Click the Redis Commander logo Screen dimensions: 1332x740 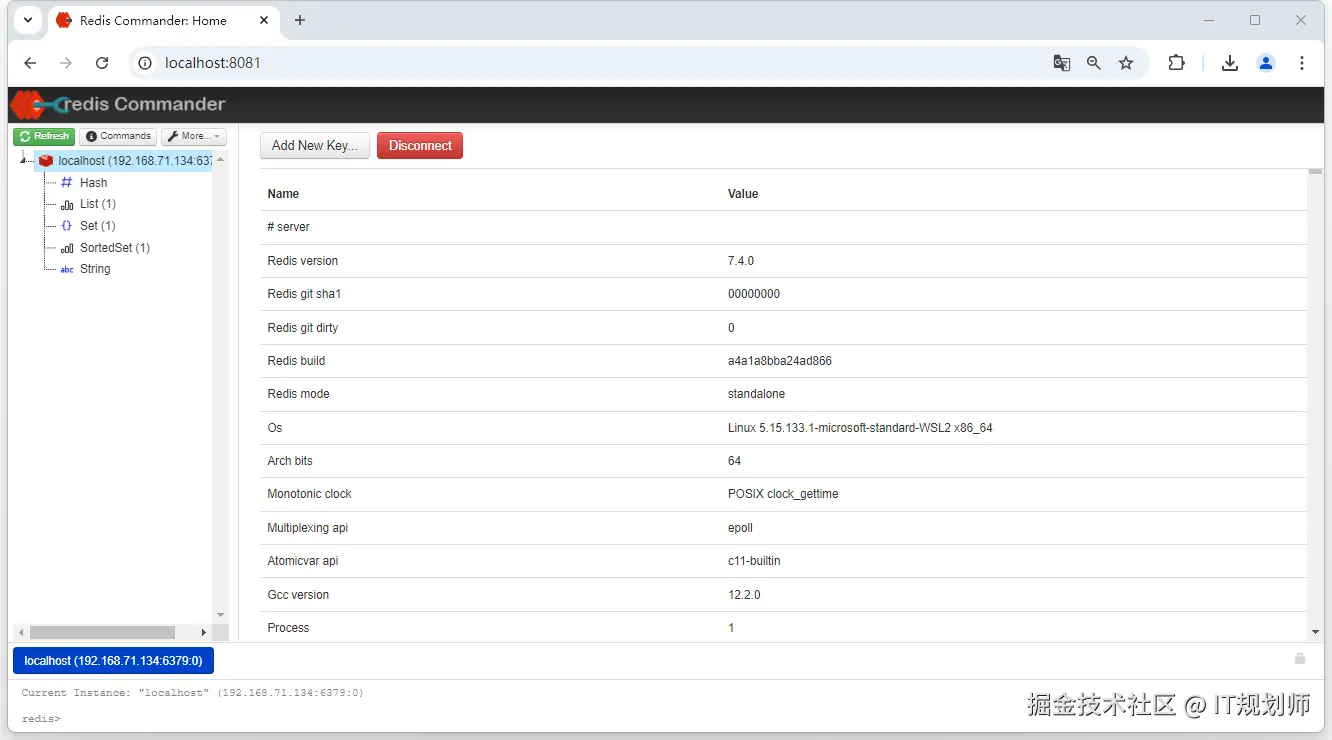click(118, 104)
